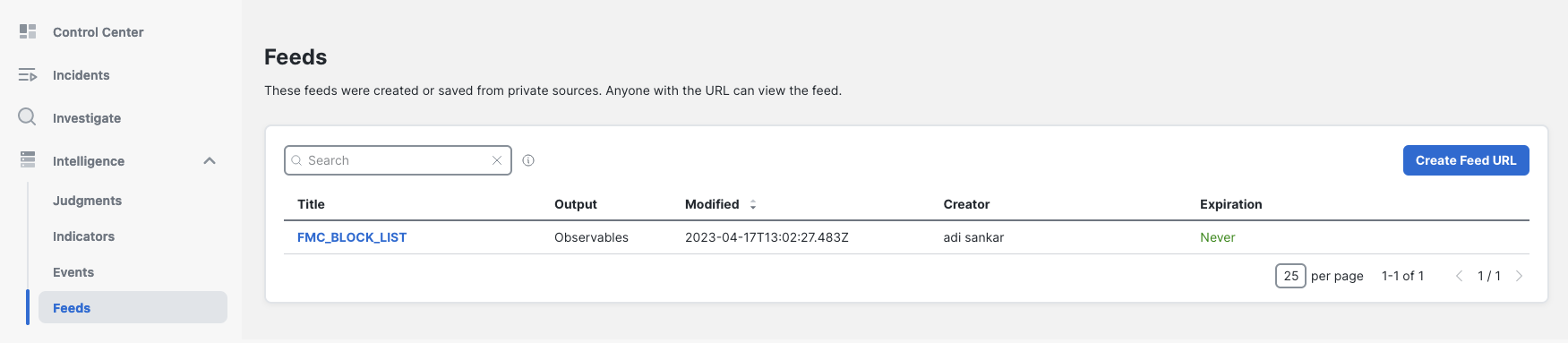Collapse the Intelligence menu chevron

point(210,161)
